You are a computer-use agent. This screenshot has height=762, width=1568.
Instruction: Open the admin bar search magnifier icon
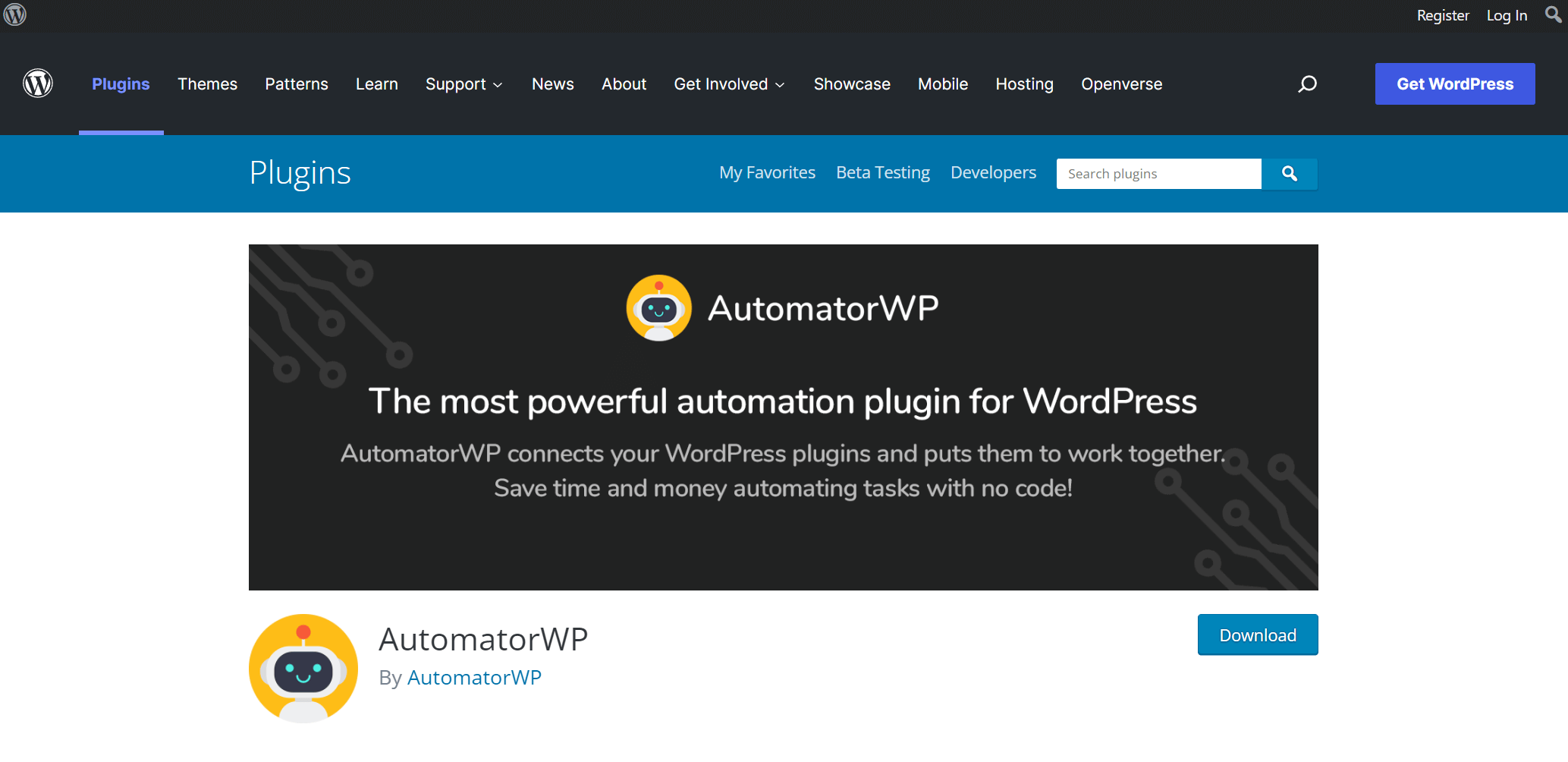[1553, 14]
